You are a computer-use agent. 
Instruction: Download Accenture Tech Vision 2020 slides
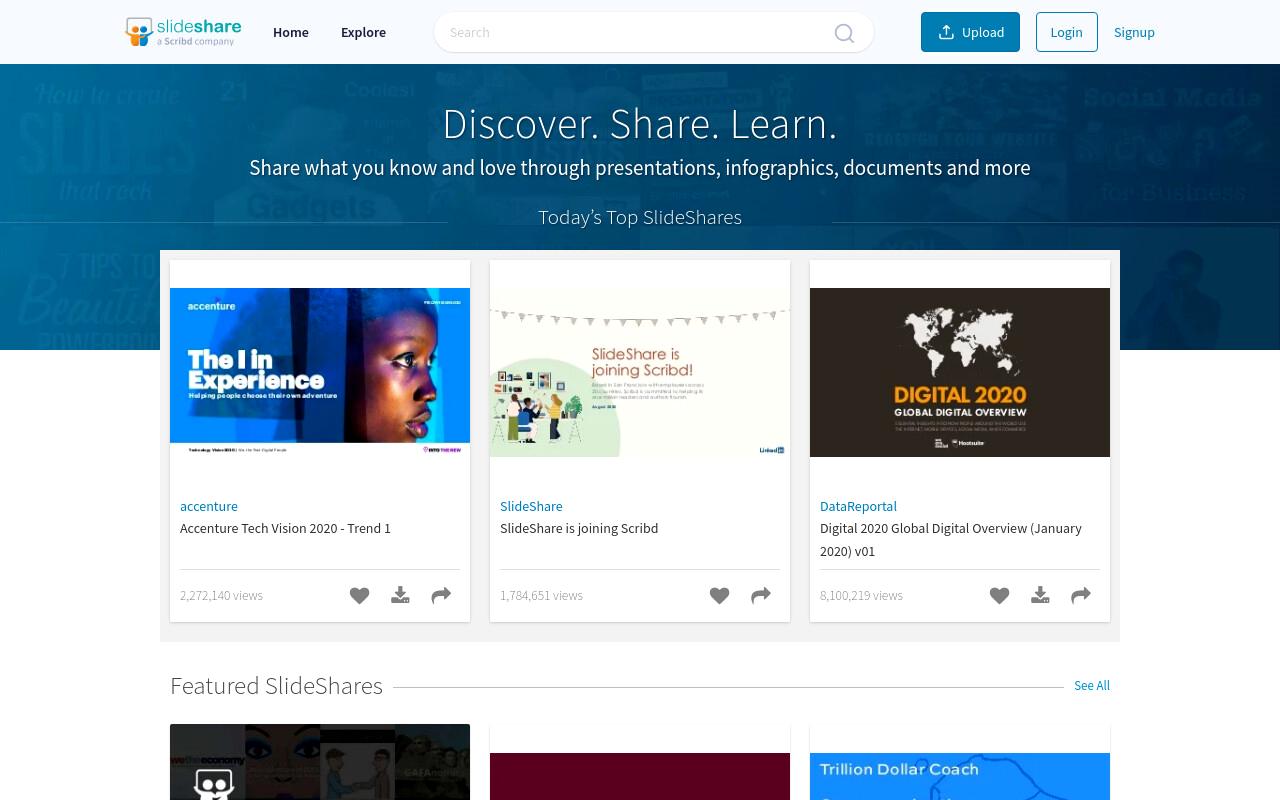[400, 595]
